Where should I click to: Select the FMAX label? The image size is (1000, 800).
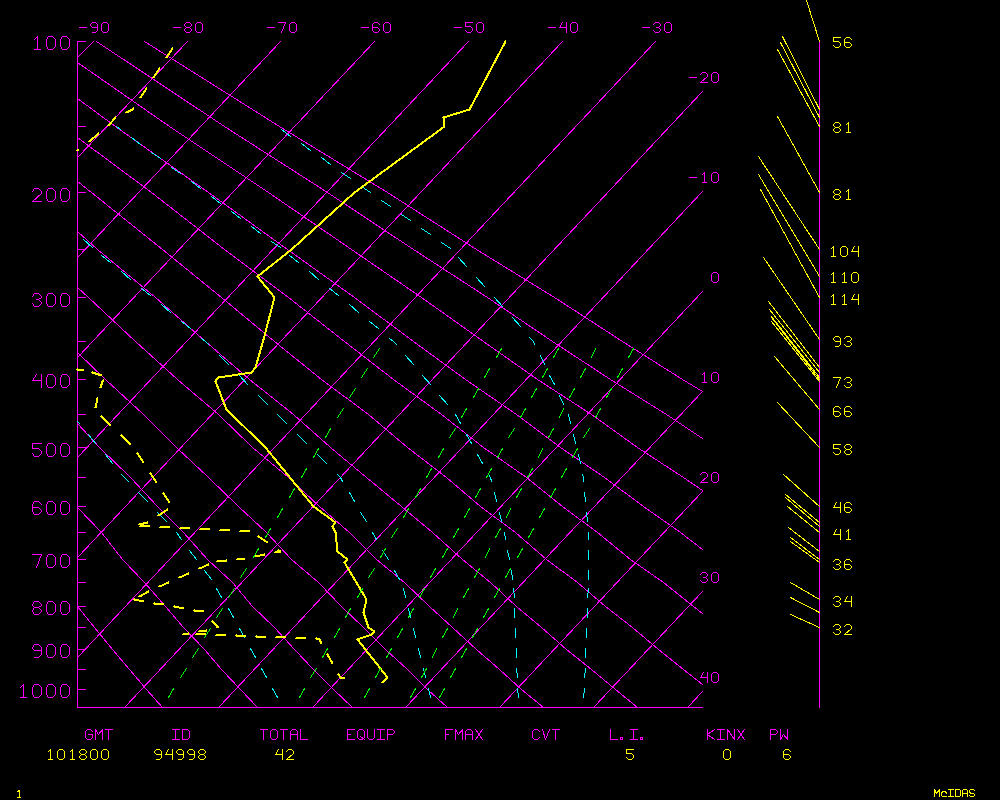[x=463, y=735]
